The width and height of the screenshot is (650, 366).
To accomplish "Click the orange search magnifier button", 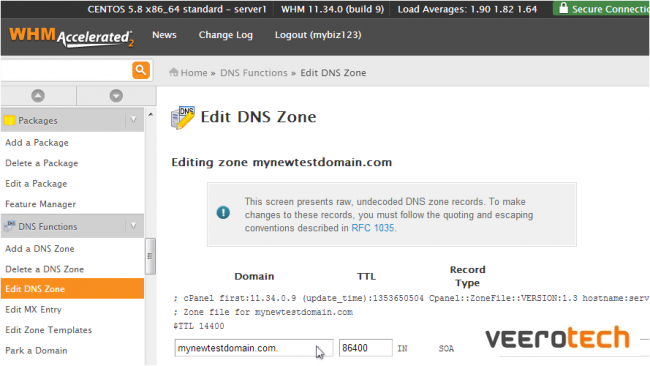I will coord(141,70).
